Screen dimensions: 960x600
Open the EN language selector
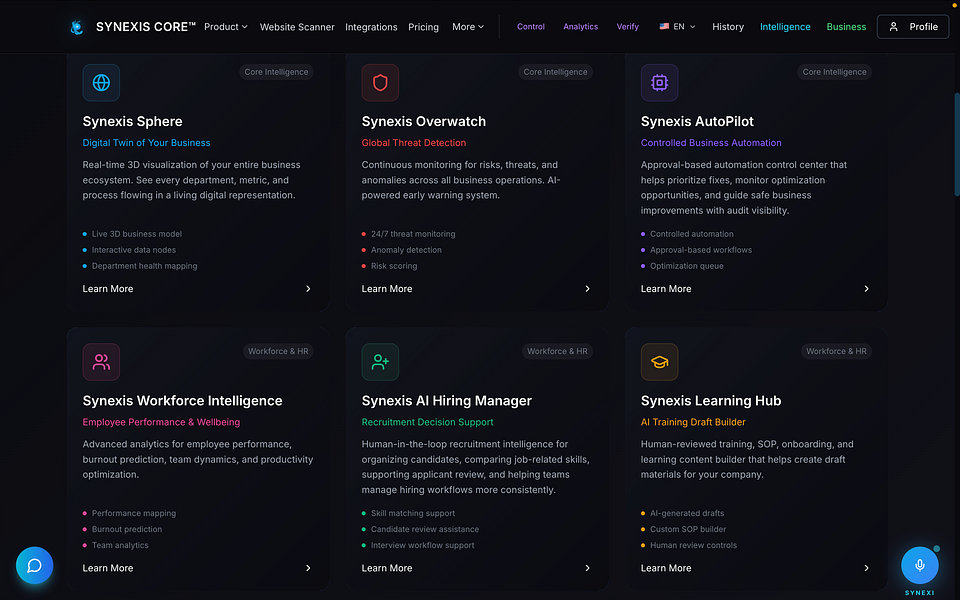pyautogui.click(x=677, y=27)
